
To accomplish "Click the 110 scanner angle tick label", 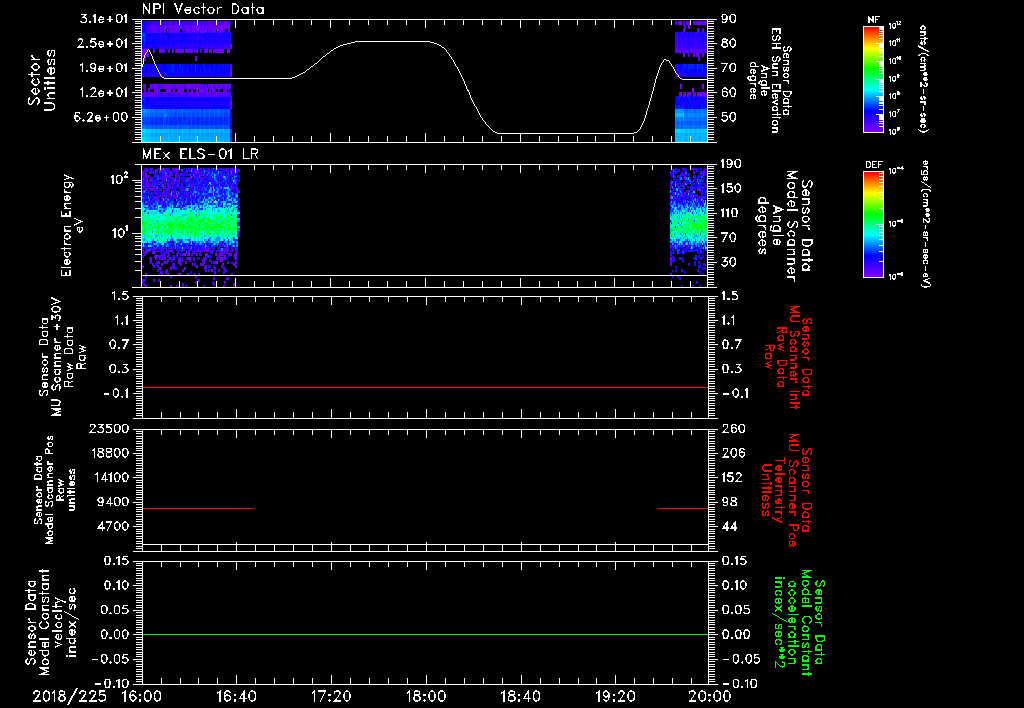I will (x=732, y=213).
